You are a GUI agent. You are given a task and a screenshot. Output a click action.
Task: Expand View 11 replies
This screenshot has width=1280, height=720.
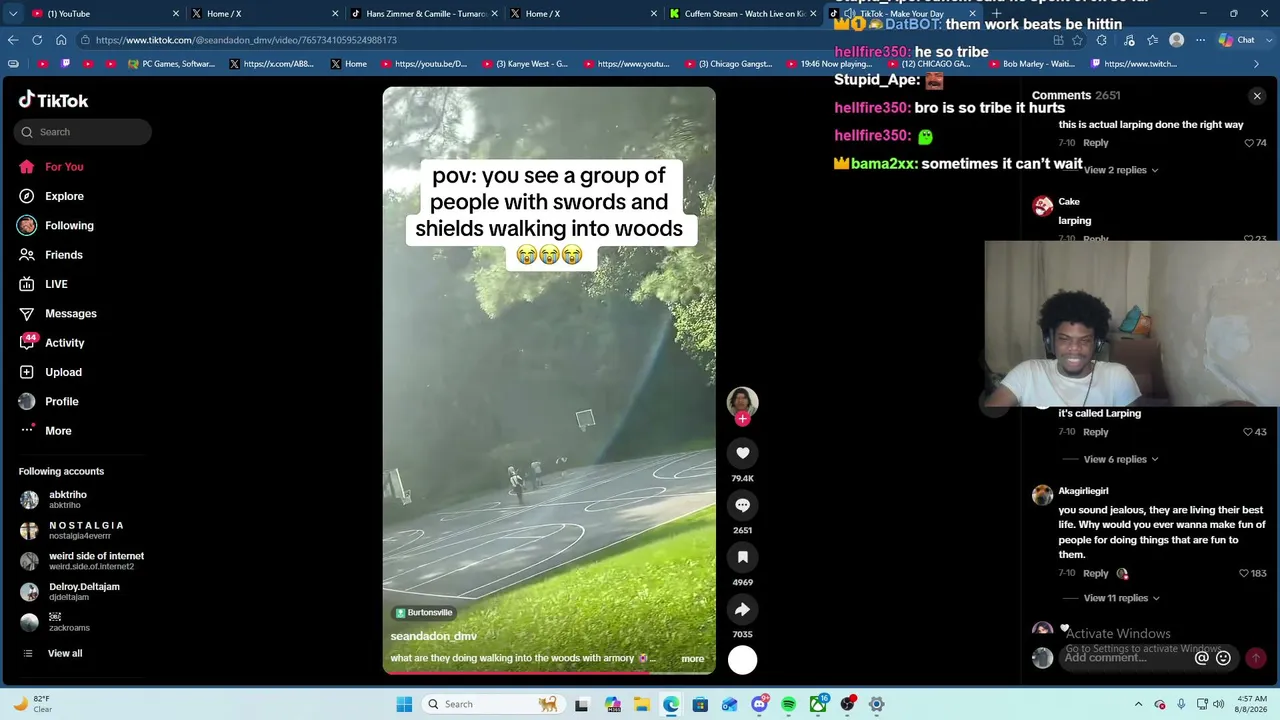click(x=1121, y=598)
